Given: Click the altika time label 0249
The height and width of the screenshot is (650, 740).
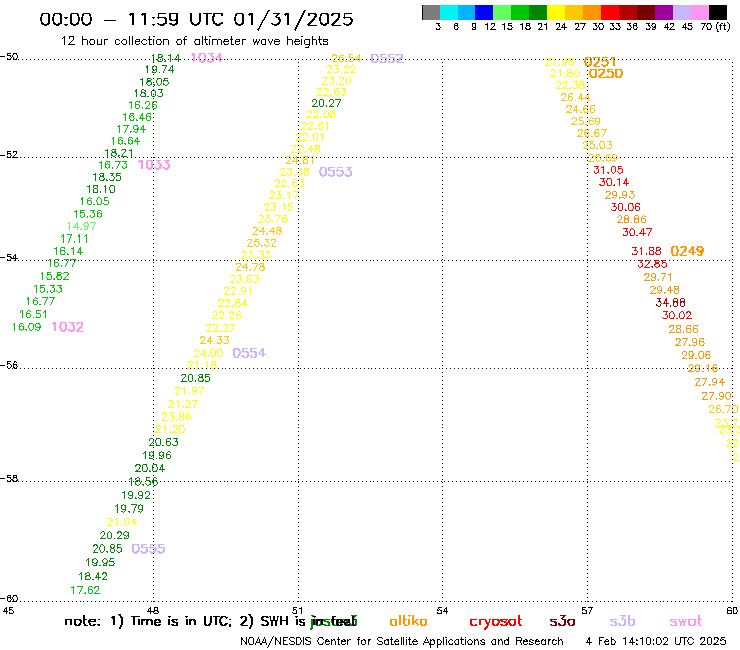Looking at the screenshot, I should tap(687, 251).
